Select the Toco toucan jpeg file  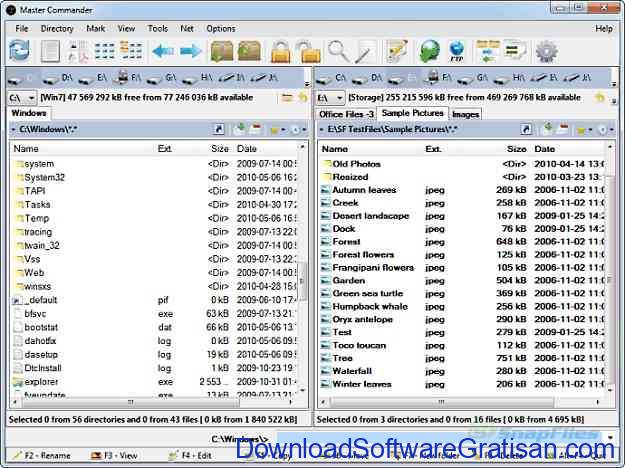pos(462,345)
